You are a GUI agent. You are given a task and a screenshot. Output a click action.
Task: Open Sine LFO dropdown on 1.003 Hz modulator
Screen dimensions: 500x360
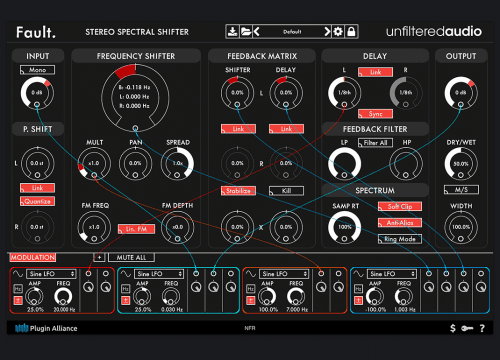(392, 274)
